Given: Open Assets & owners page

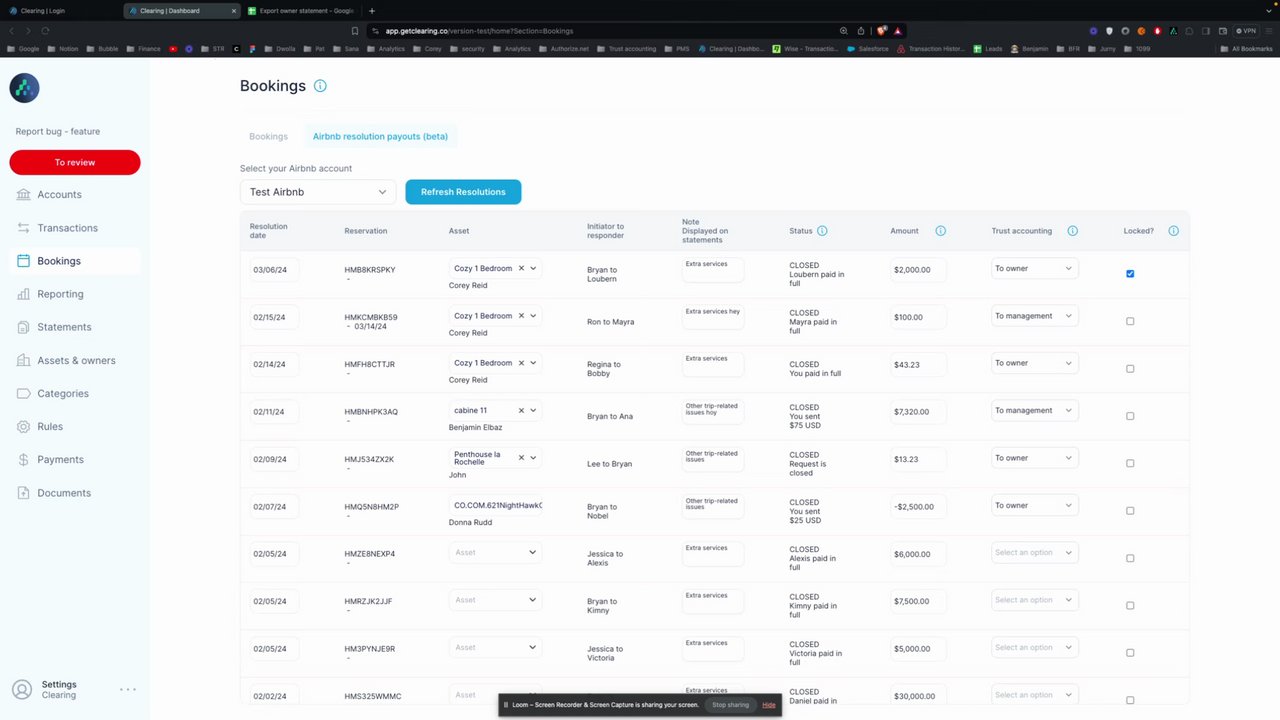Looking at the screenshot, I should pyautogui.click(x=76, y=360).
